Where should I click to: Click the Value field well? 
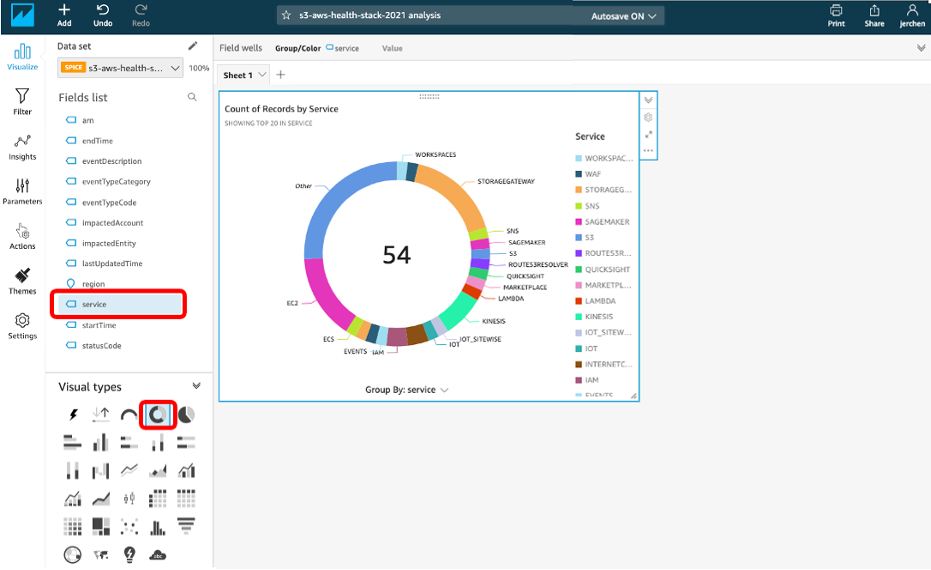pos(392,48)
